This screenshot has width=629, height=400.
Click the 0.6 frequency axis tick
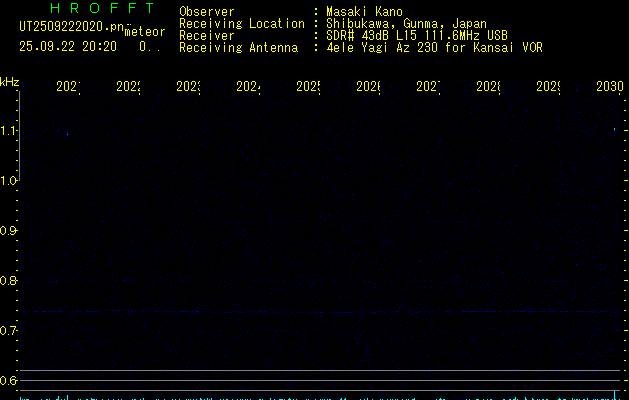click(x=10, y=381)
